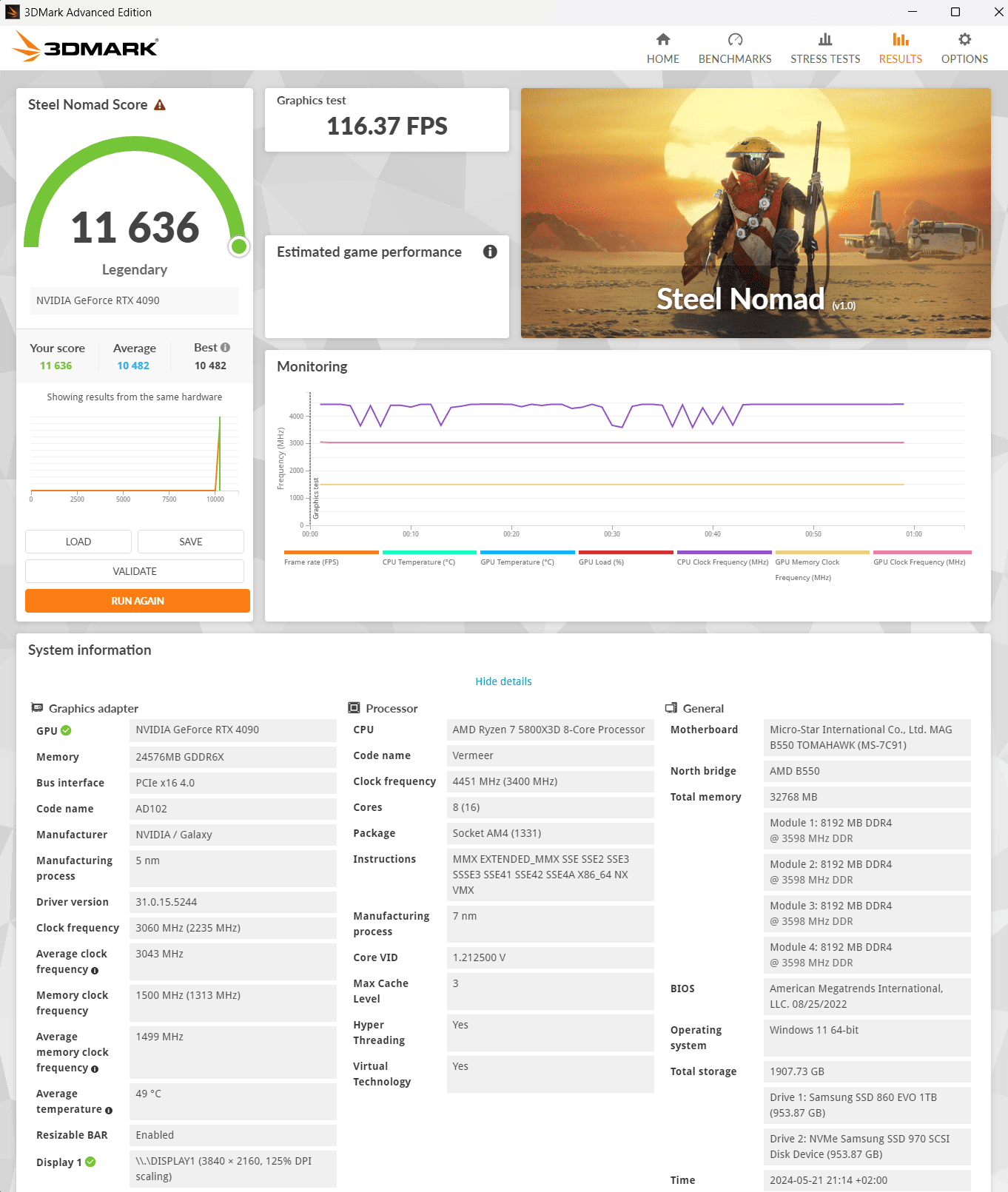1008x1192 pixels.
Task: Click the green gauge score indicator dot
Action: (239, 246)
